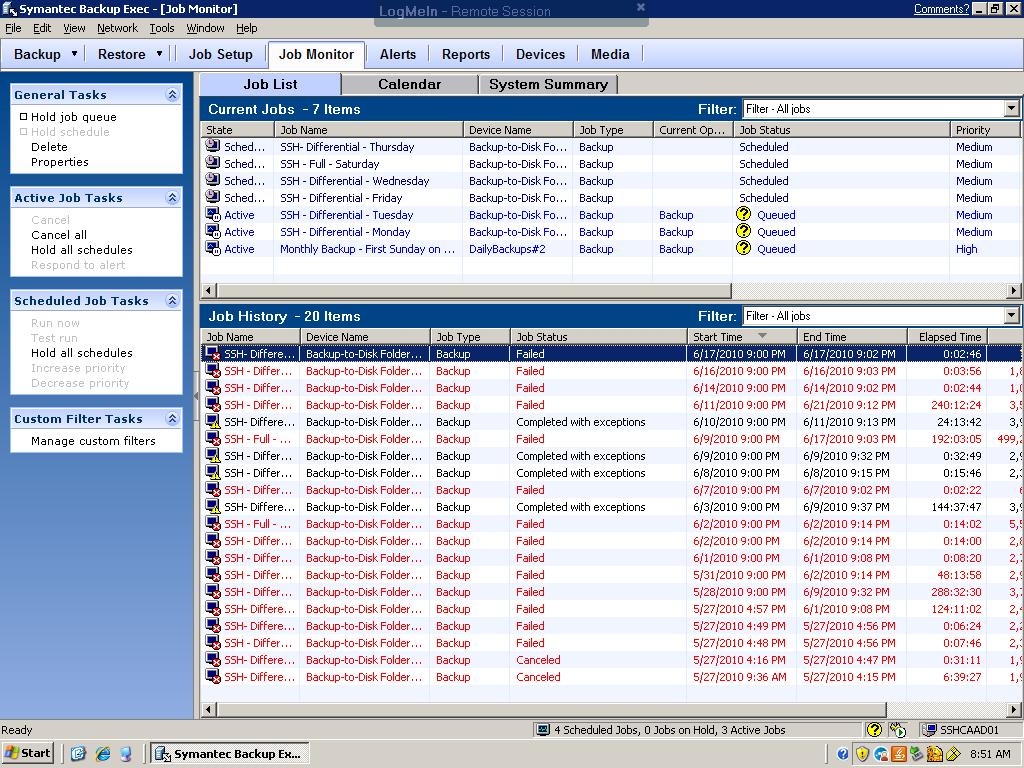Viewport: 1024px width, 768px height.
Task: Click the SSHCAAD01 server icon in the status bar
Action: (928, 729)
